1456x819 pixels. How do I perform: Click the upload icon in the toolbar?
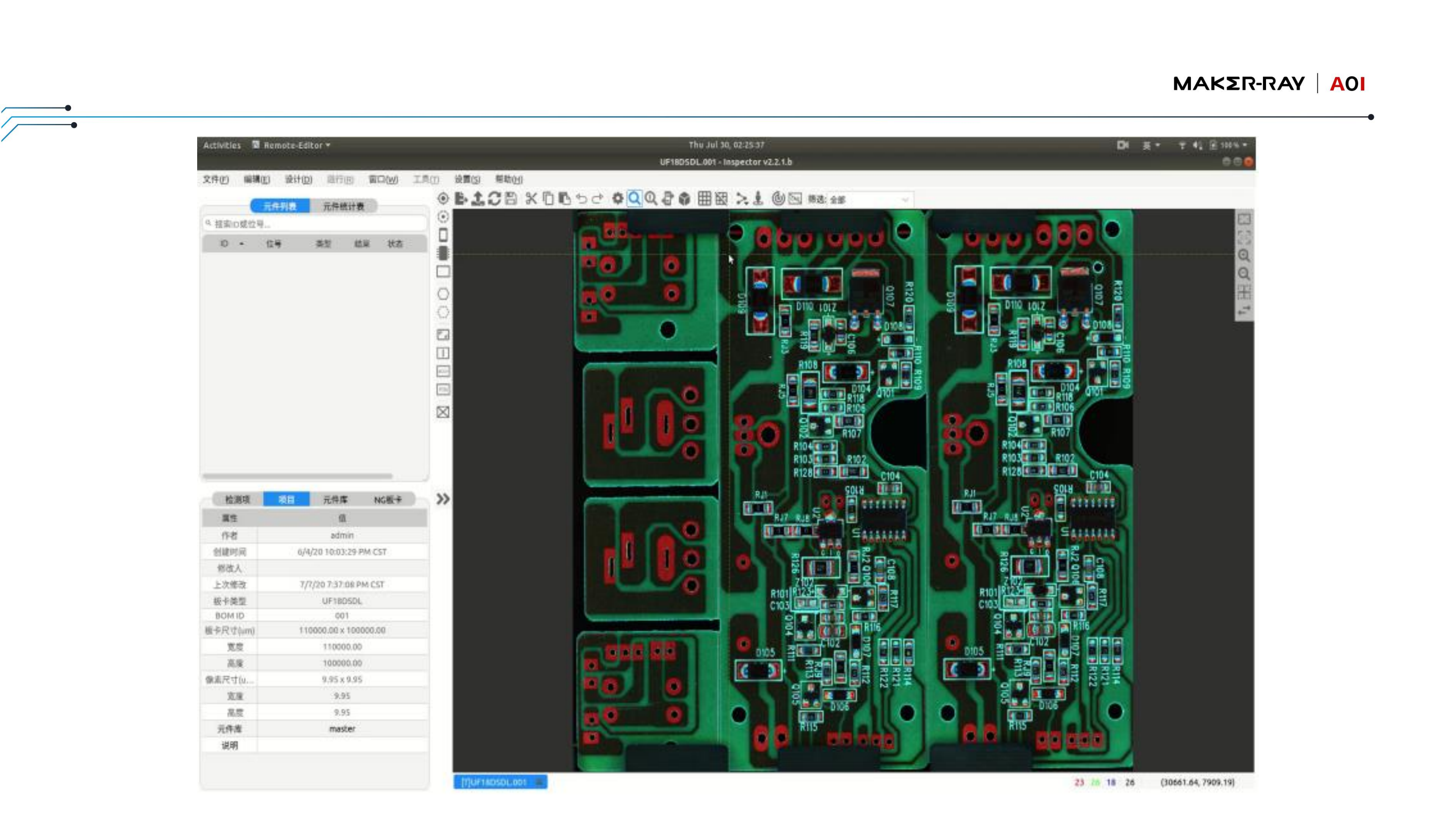click(478, 198)
